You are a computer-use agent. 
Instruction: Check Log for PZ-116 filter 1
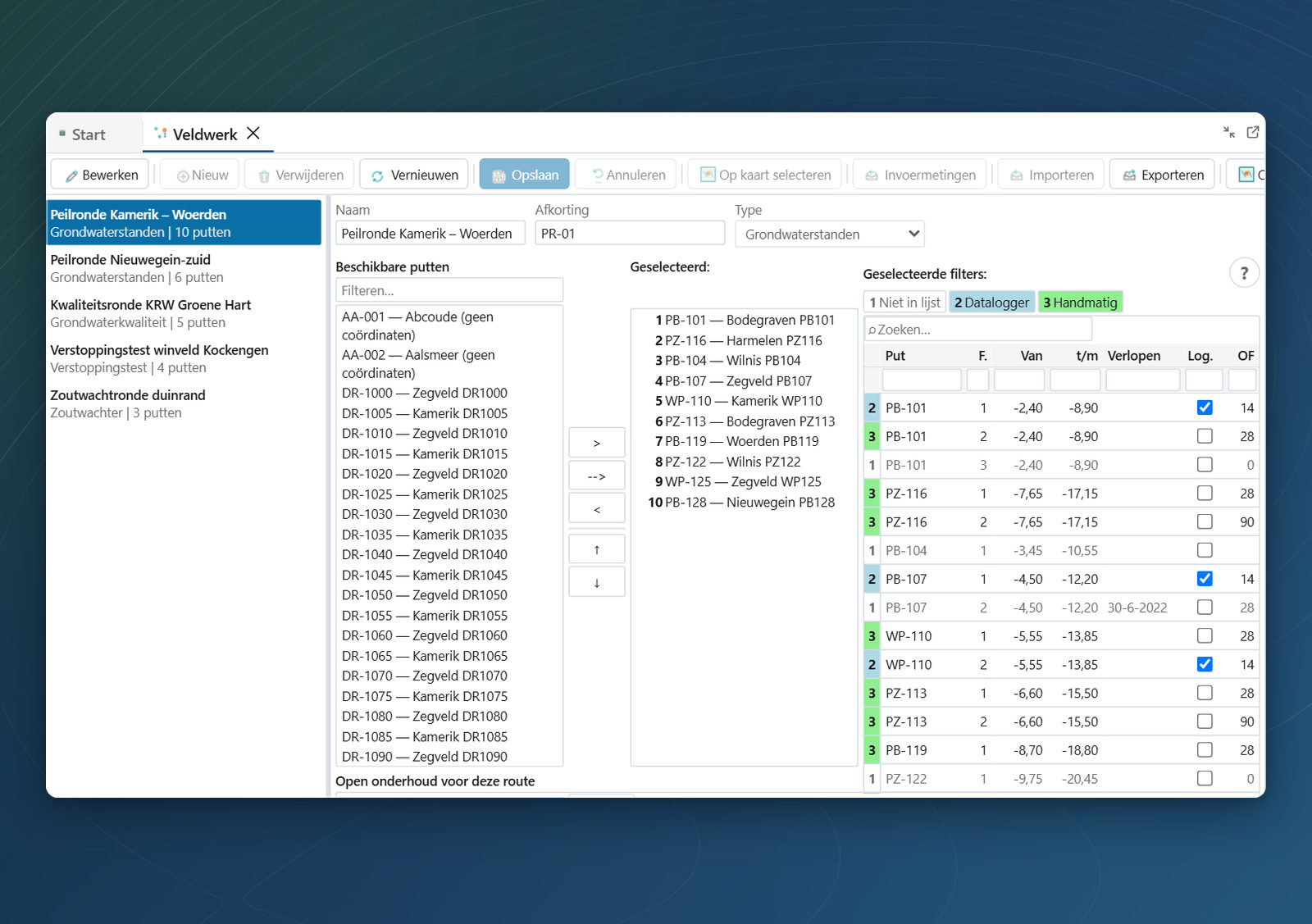(1205, 493)
